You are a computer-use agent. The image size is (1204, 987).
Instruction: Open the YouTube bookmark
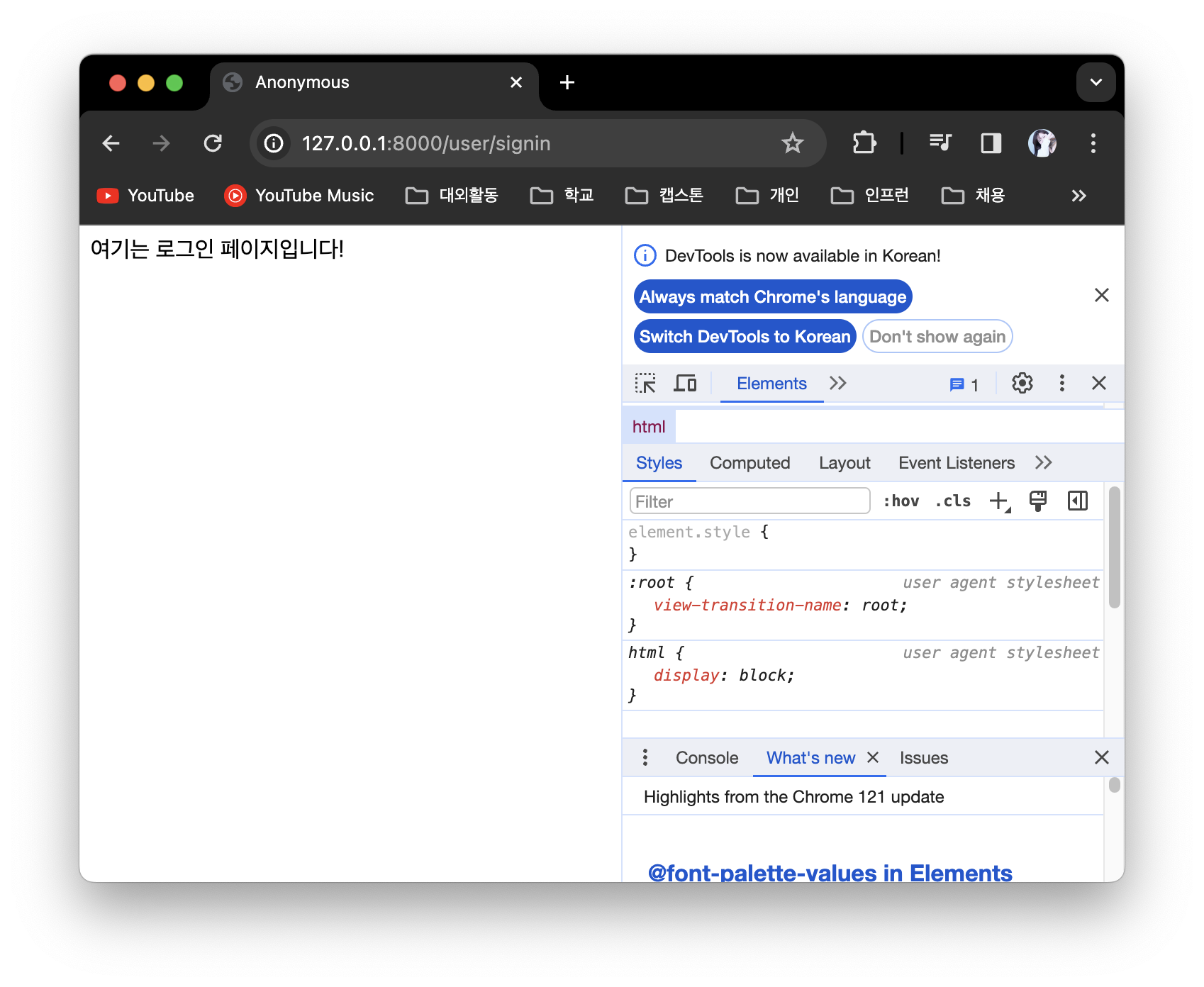point(145,196)
